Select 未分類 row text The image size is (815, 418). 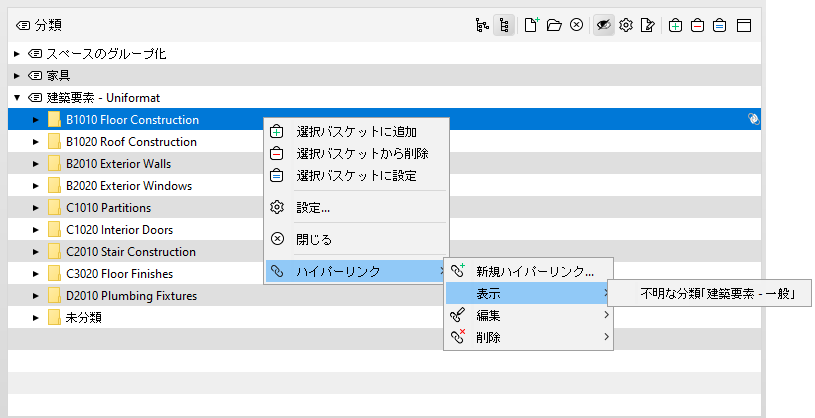pos(83,318)
